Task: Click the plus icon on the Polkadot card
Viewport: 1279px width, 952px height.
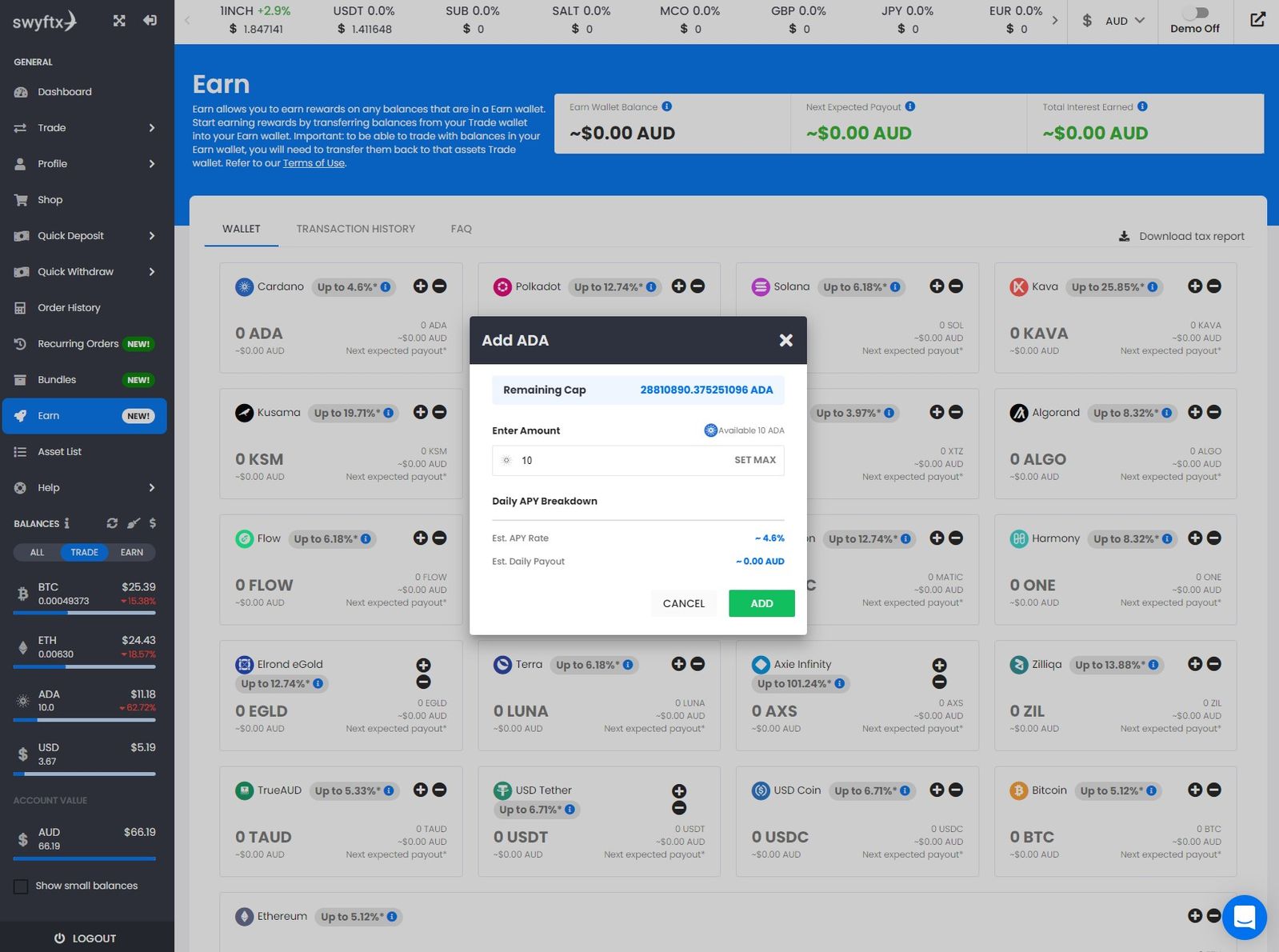Action: pos(678,286)
